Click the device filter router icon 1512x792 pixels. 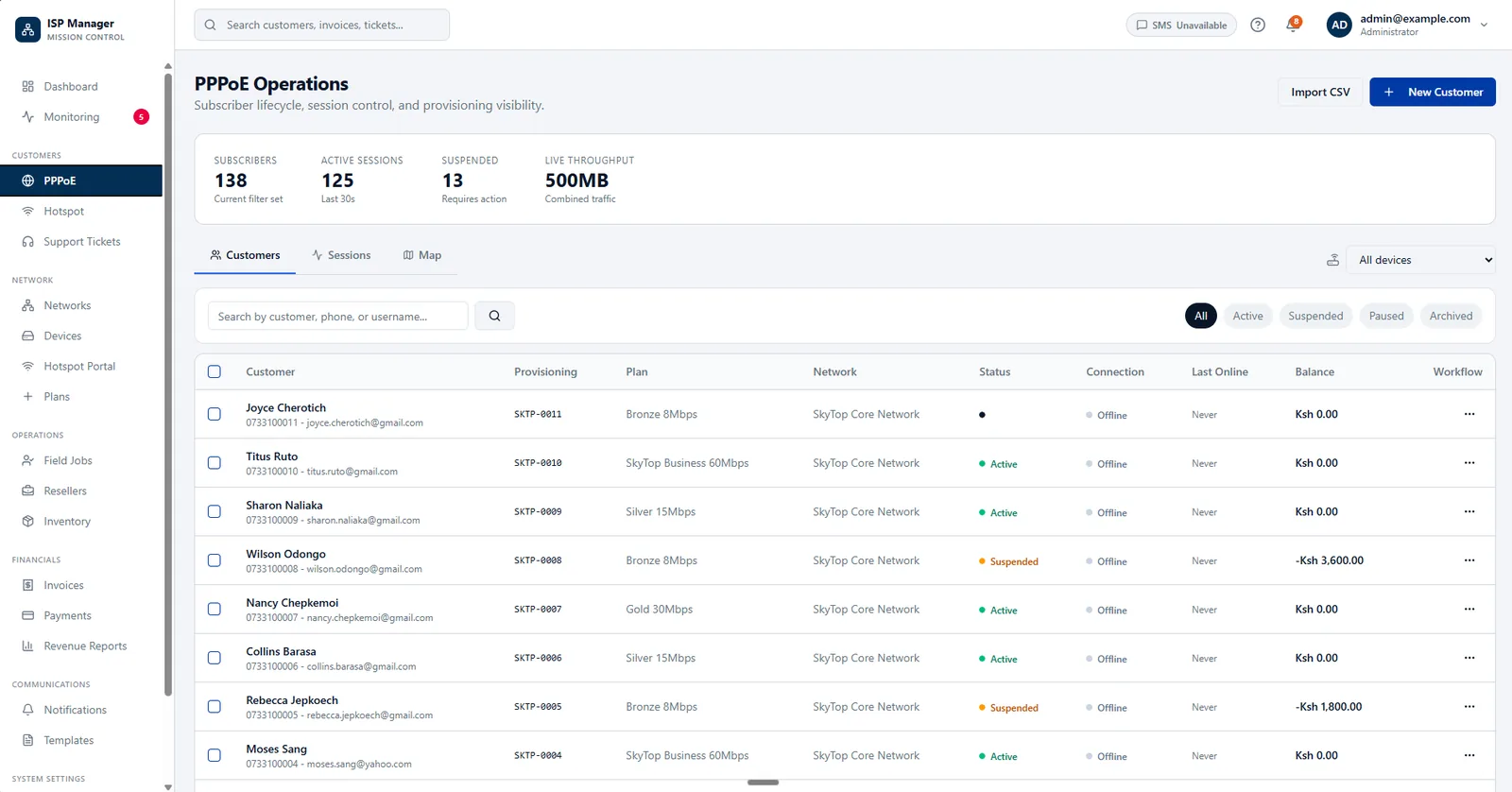click(1332, 260)
